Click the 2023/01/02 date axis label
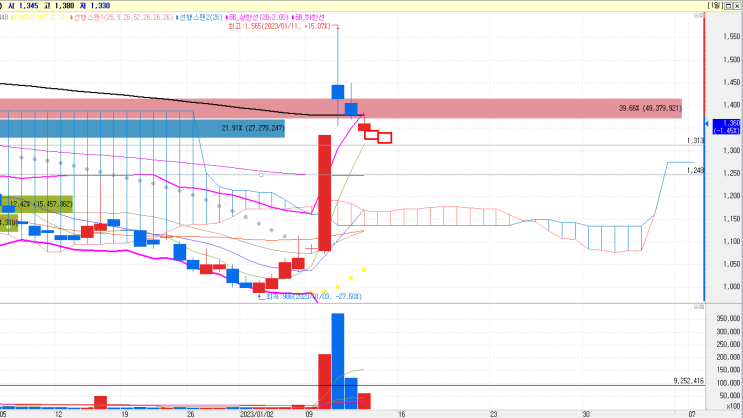The width and height of the screenshot is (743, 418). coord(257,414)
